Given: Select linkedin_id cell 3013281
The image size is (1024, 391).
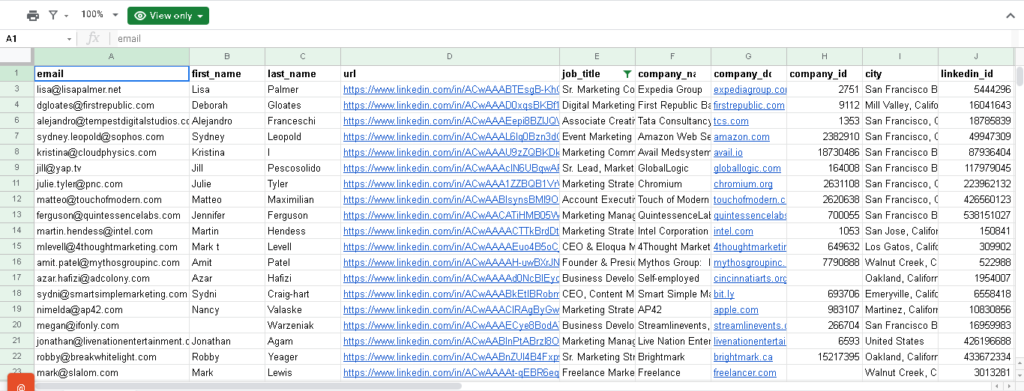Looking at the screenshot, I should point(976,373).
